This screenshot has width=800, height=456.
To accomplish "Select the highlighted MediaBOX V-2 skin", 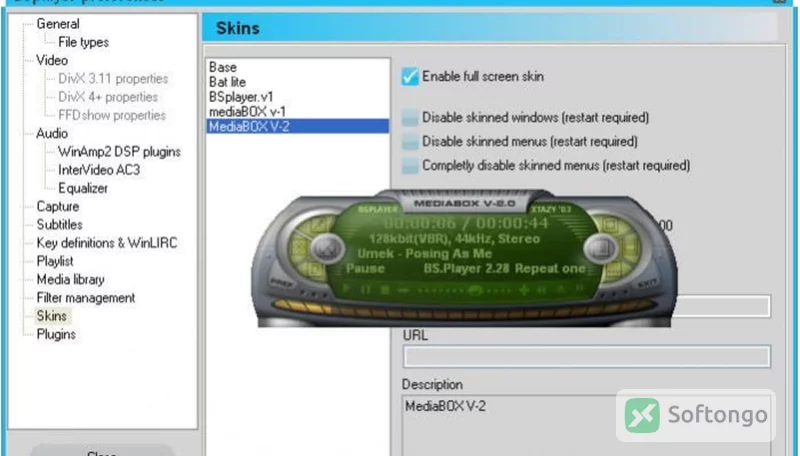I will [297, 126].
